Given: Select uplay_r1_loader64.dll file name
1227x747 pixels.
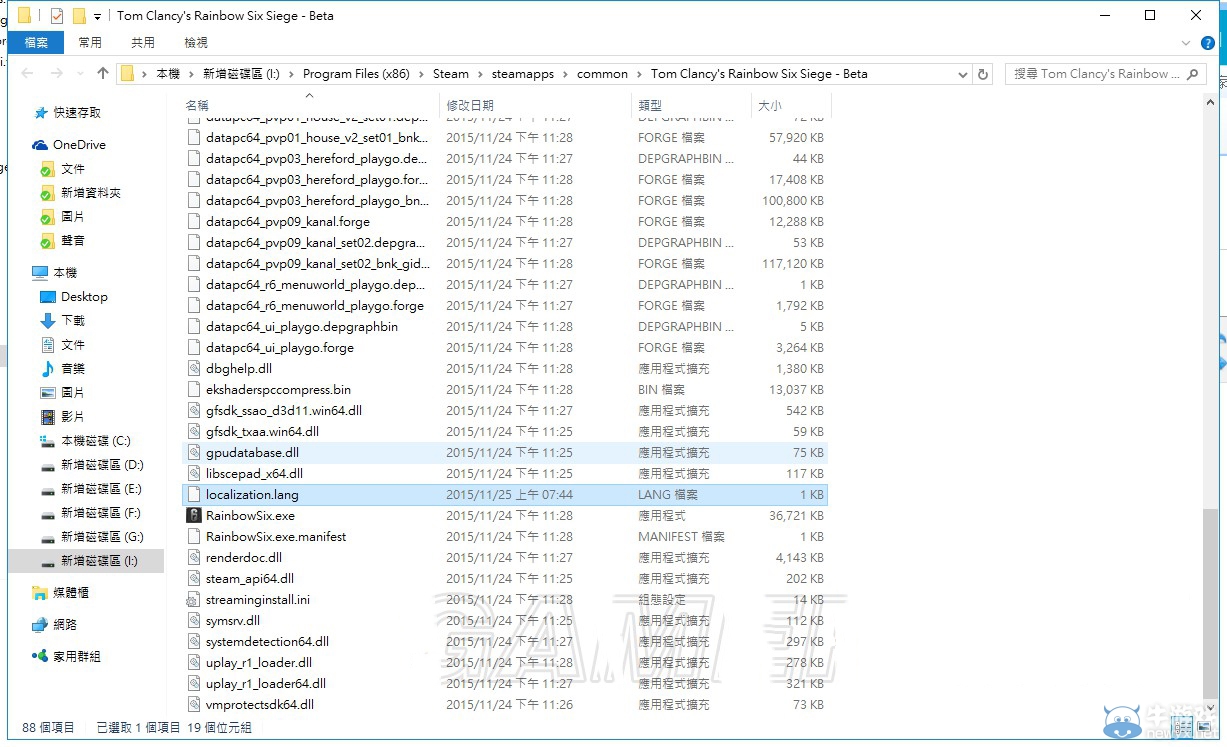Looking at the screenshot, I should pos(266,684).
